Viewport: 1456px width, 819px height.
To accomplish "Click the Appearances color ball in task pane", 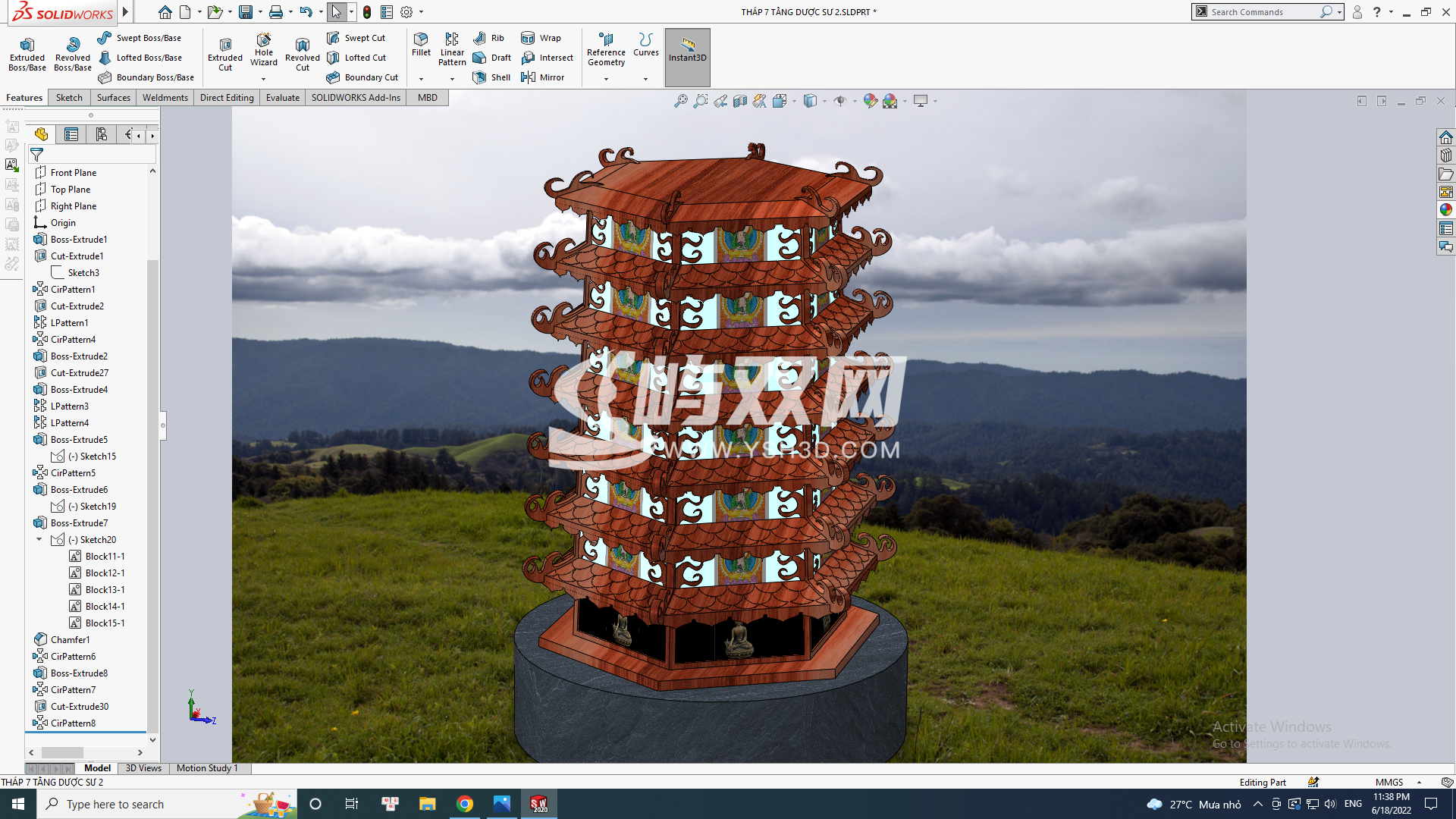I will [x=1446, y=210].
